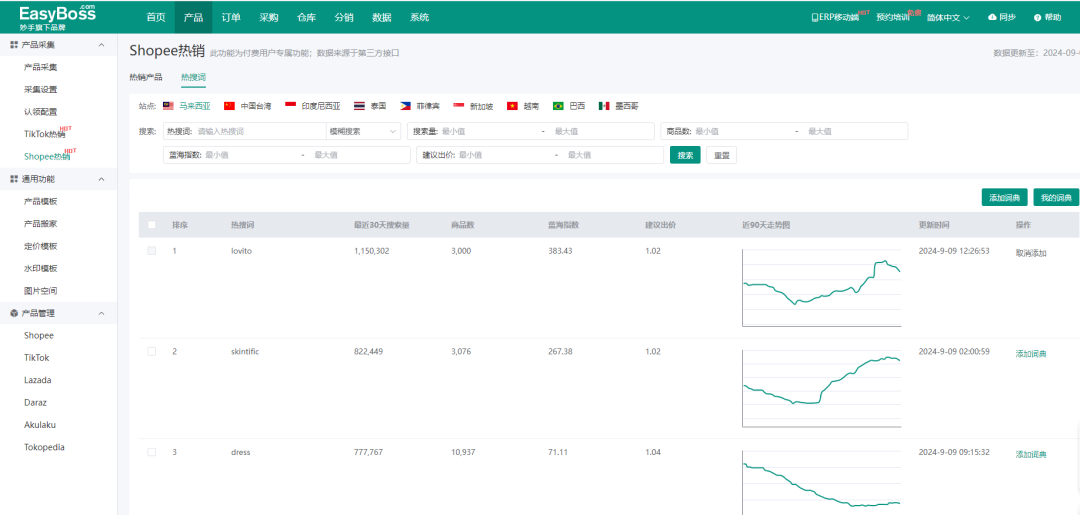Click the lovito 90-day trend chart

click(821, 288)
